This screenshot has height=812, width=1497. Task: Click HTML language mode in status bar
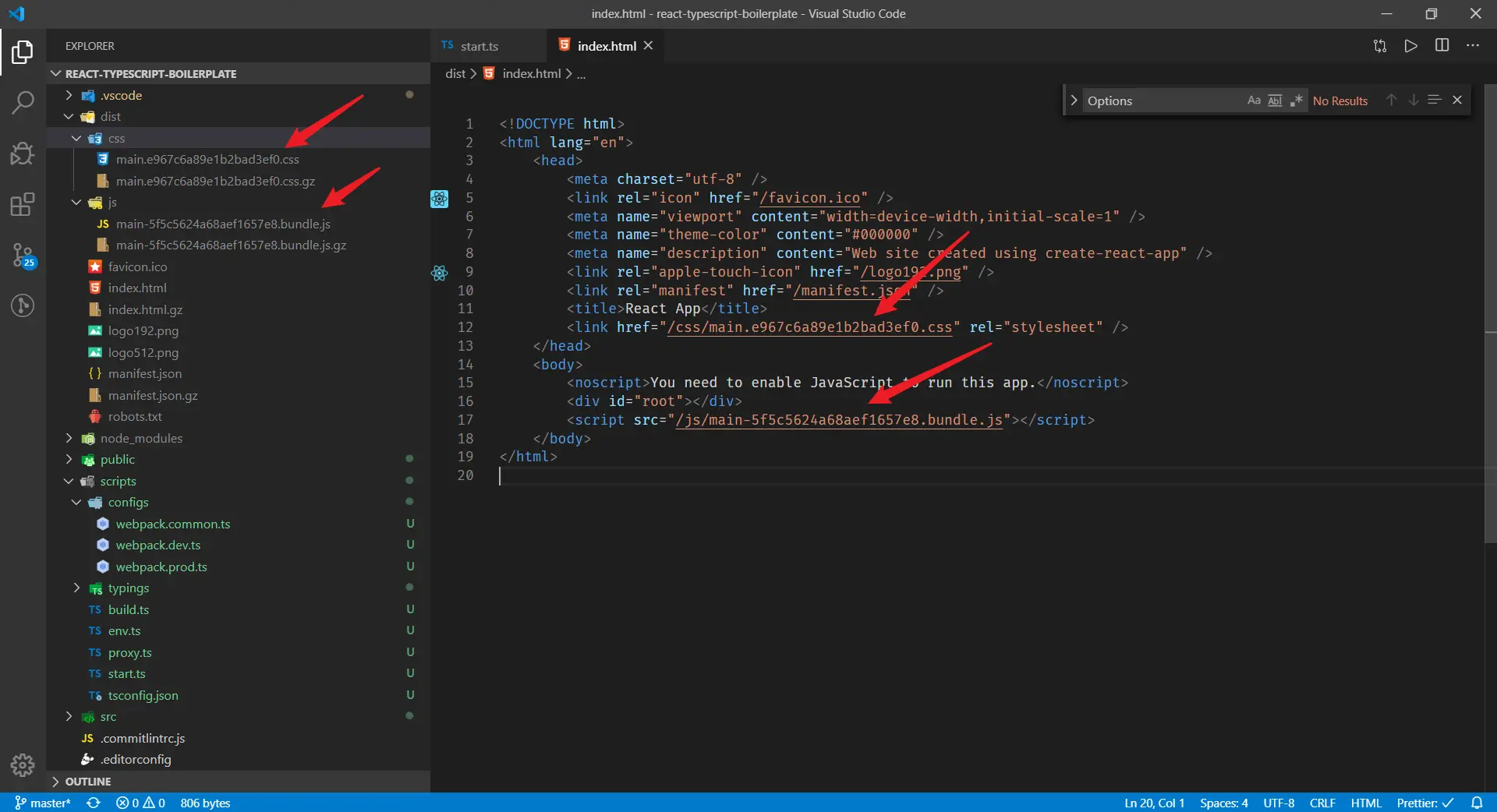[1366, 803]
